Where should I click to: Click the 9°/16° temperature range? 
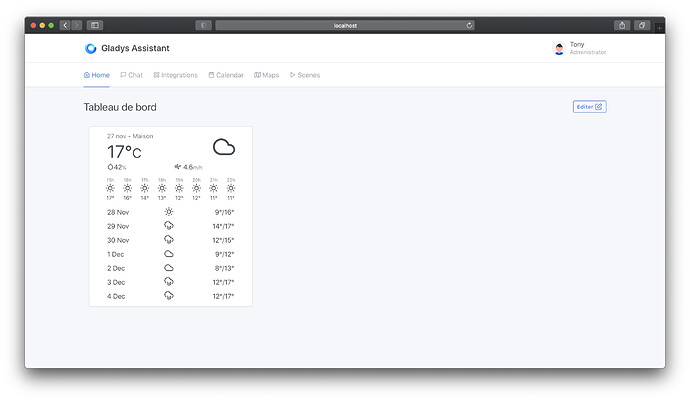click(224, 212)
